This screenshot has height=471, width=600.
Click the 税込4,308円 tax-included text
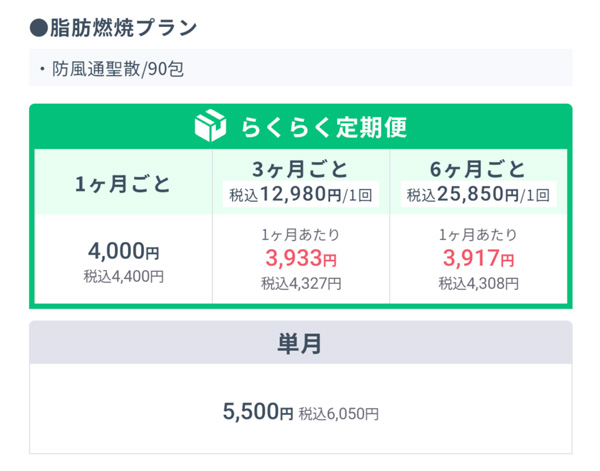click(x=477, y=284)
